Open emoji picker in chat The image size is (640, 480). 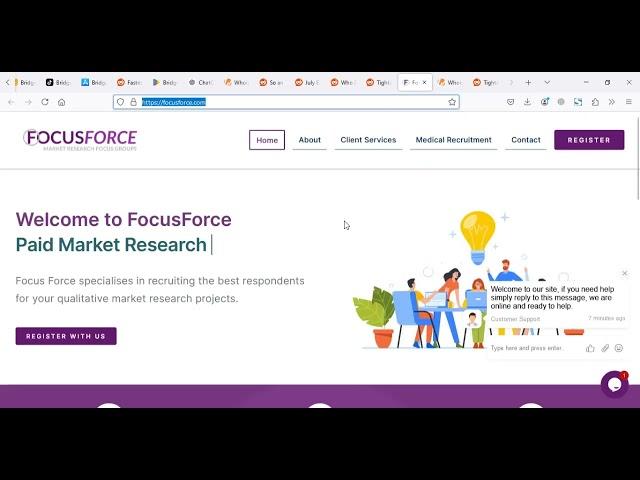tap(619, 348)
